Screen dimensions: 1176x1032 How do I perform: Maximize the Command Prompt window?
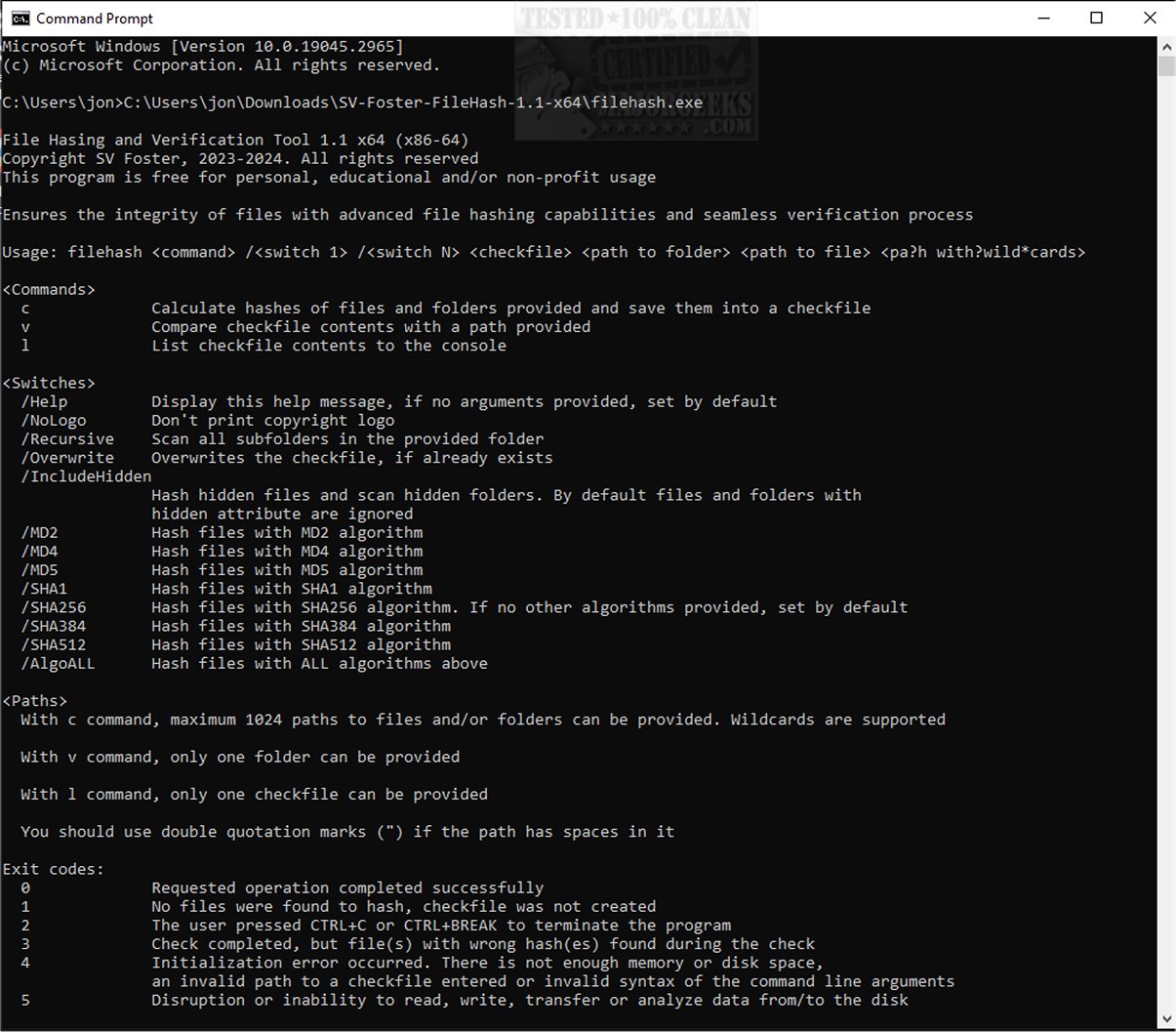tap(1096, 19)
